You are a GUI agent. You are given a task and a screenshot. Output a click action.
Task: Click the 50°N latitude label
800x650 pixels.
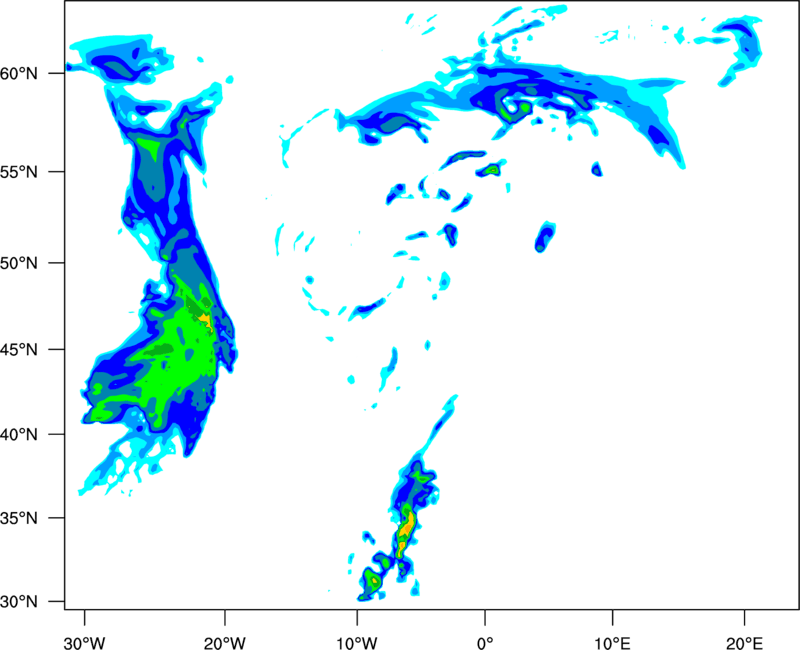click(19, 263)
